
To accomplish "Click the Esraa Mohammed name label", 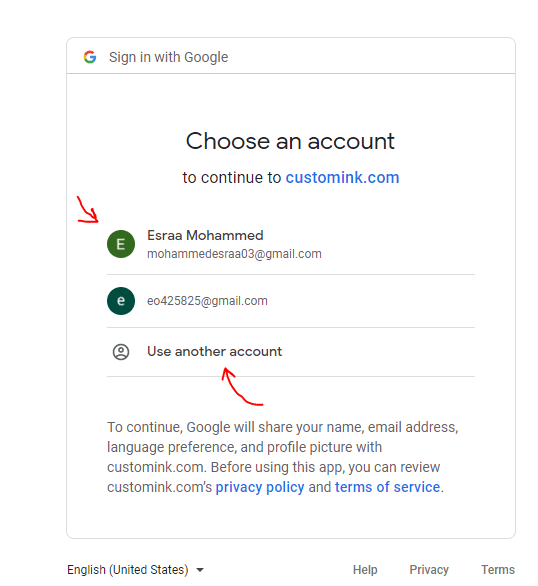I will (x=205, y=235).
